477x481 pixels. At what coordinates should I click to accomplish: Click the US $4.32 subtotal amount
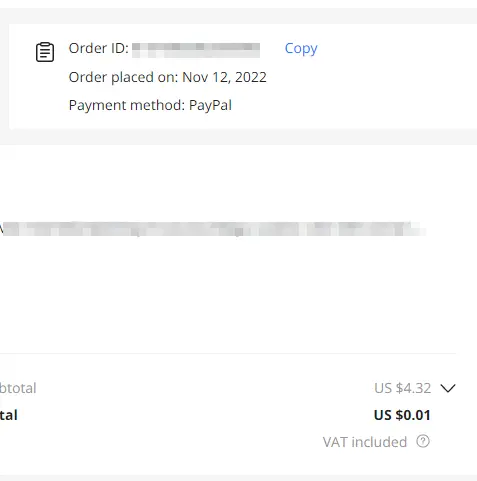(402, 388)
